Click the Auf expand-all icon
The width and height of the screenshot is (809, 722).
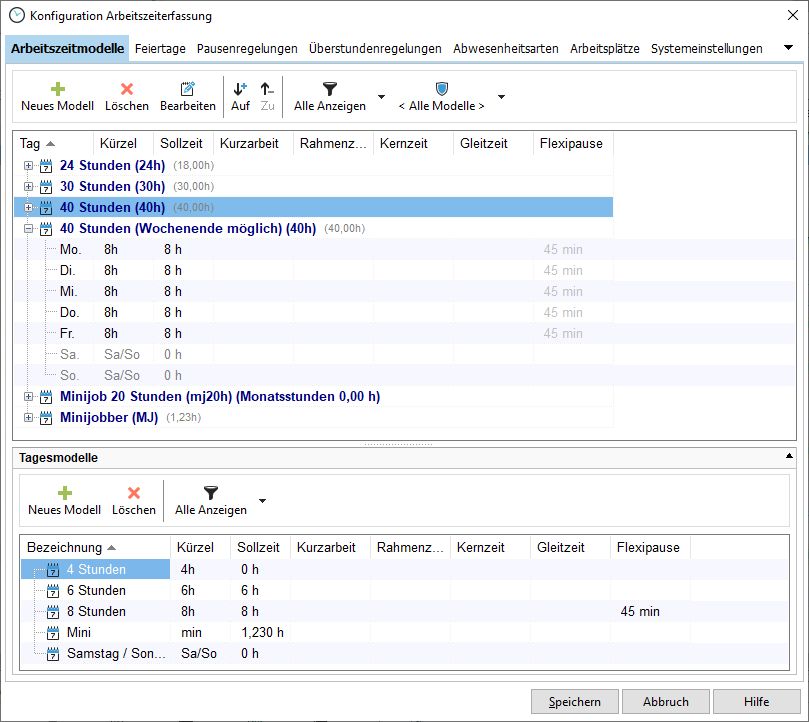240,89
